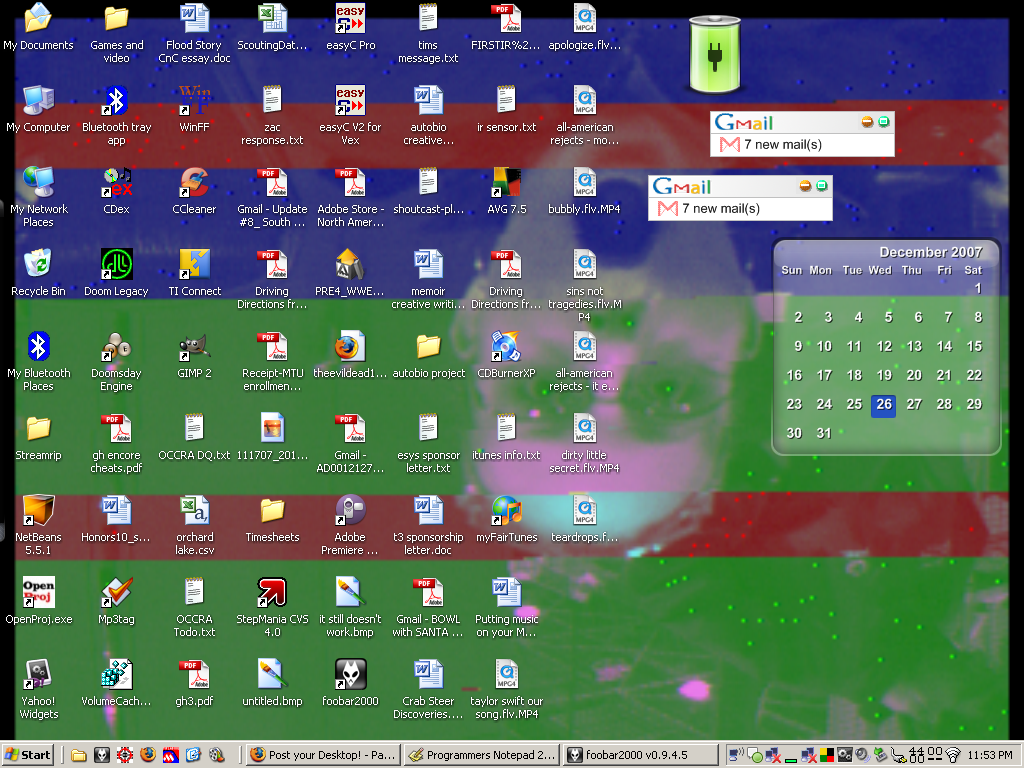This screenshot has width=1024, height=768.
Task: Launch the foobar2000 desktop icon
Action: click(x=350, y=674)
